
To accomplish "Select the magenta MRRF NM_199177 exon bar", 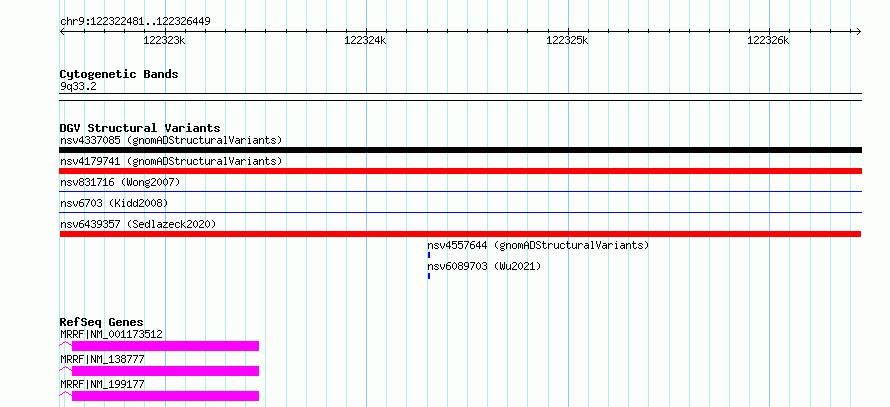I will click(165, 396).
